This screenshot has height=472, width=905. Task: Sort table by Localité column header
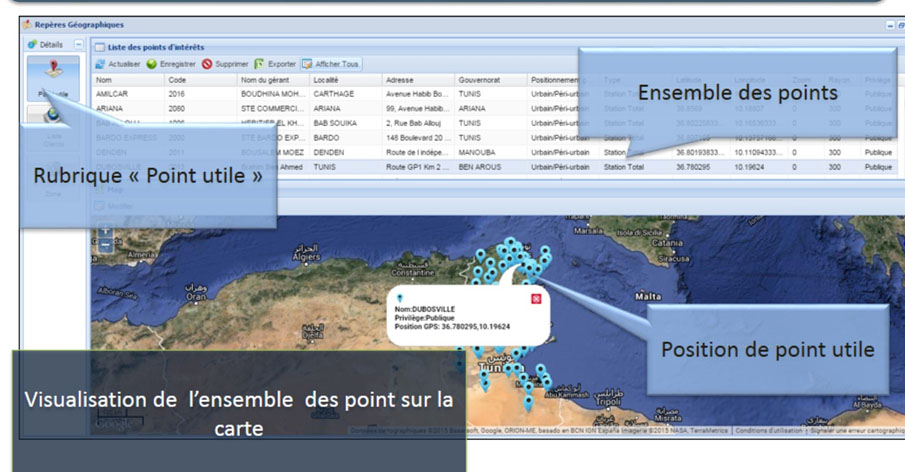tap(329, 79)
